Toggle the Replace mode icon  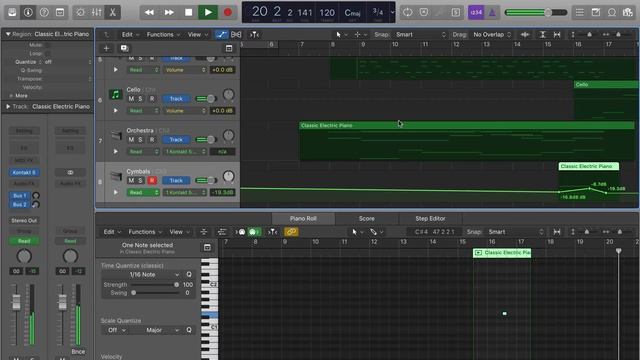coord(424,12)
